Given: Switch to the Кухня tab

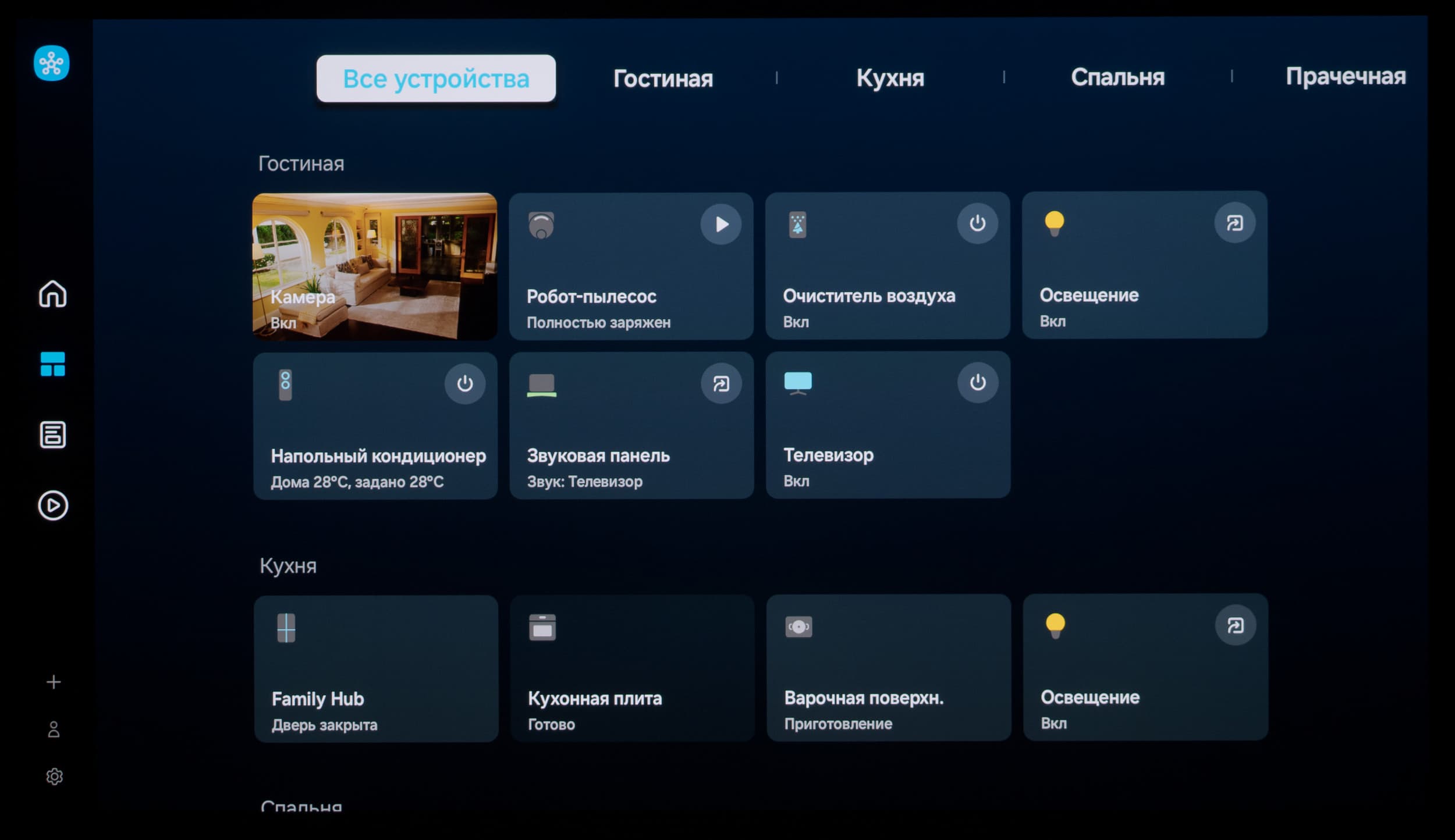Looking at the screenshot, I should (x=890, y=78).
